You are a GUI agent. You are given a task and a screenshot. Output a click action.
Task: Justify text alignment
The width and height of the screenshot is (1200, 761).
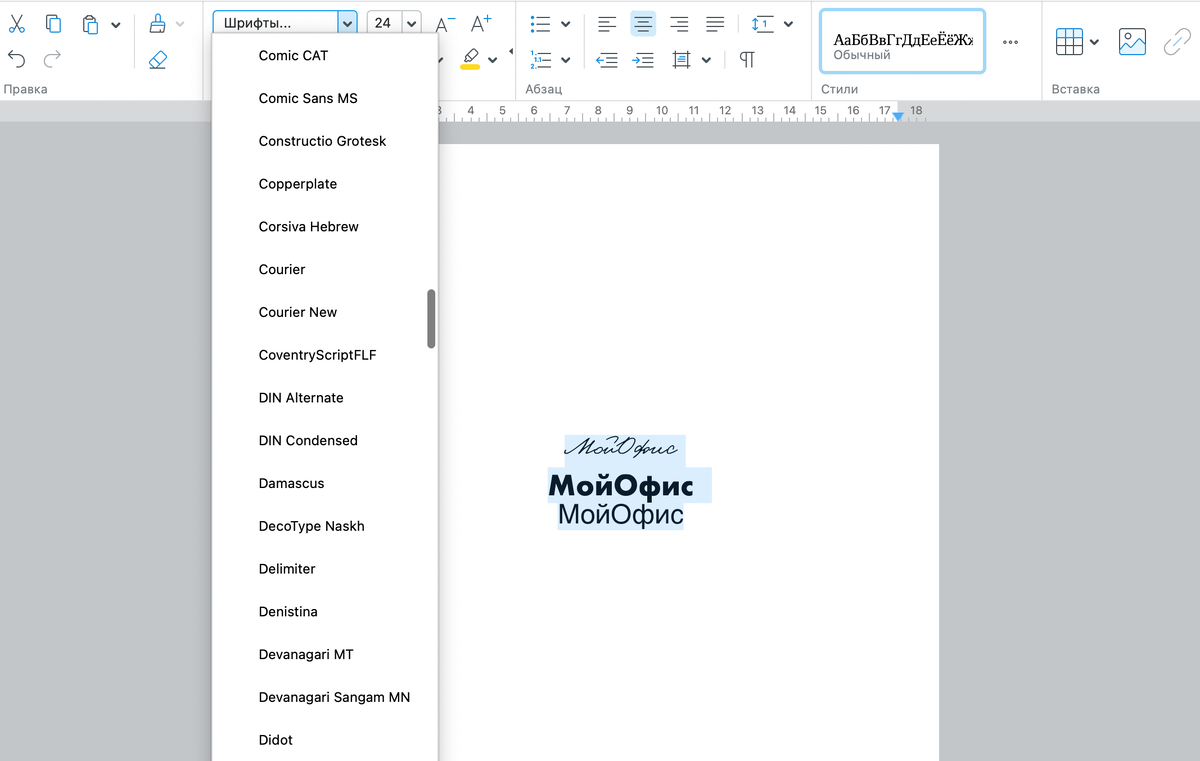click(x=715, y=24)
